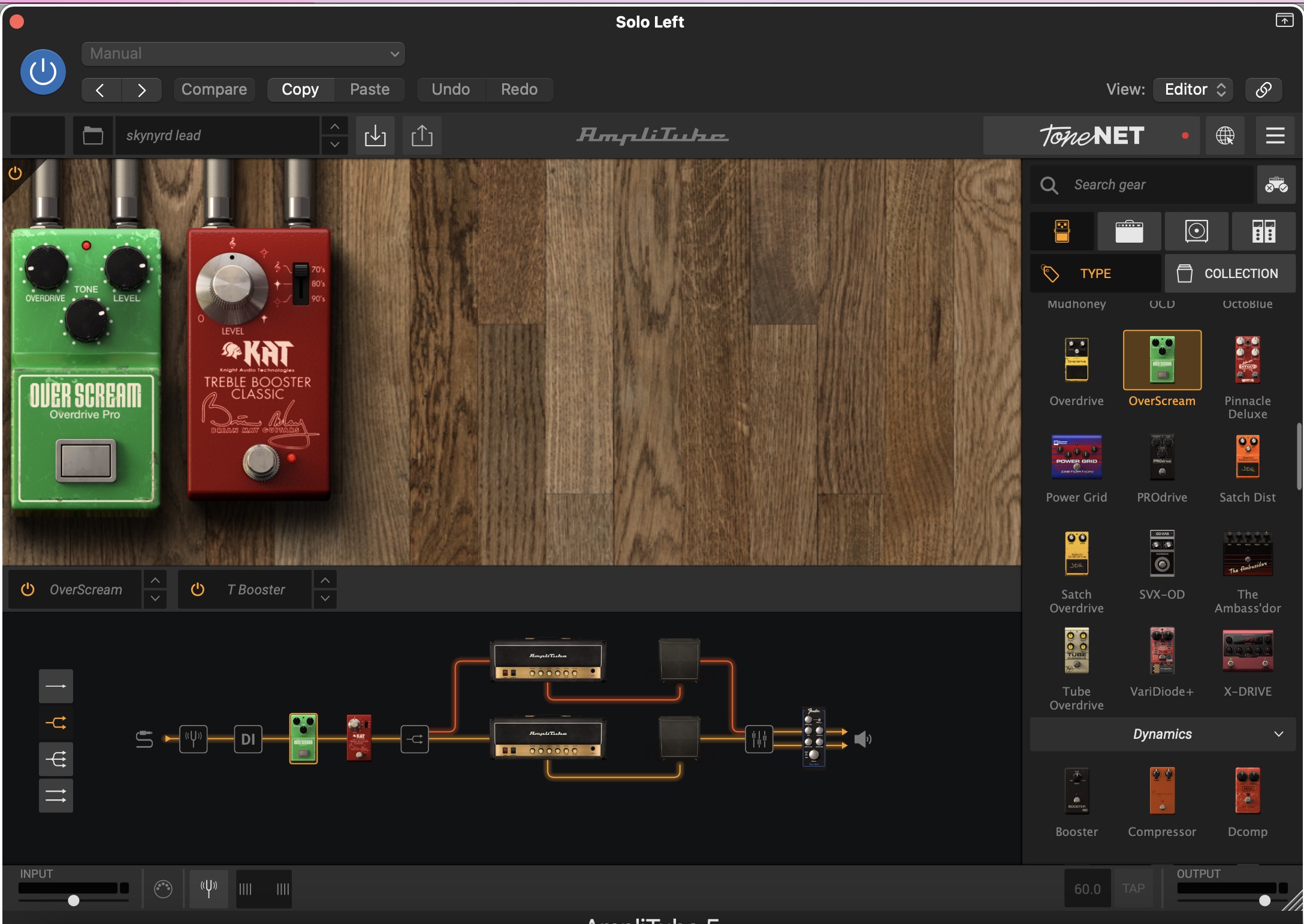Click the save preset download icon
This screenshot has height=924, width=1304.
point(375,135)
